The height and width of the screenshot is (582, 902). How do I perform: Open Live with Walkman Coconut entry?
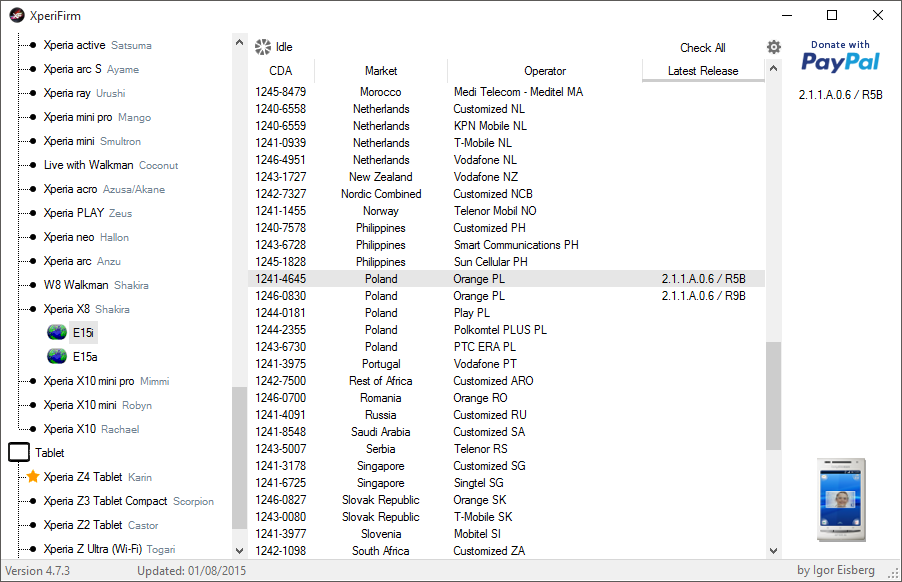111,165
